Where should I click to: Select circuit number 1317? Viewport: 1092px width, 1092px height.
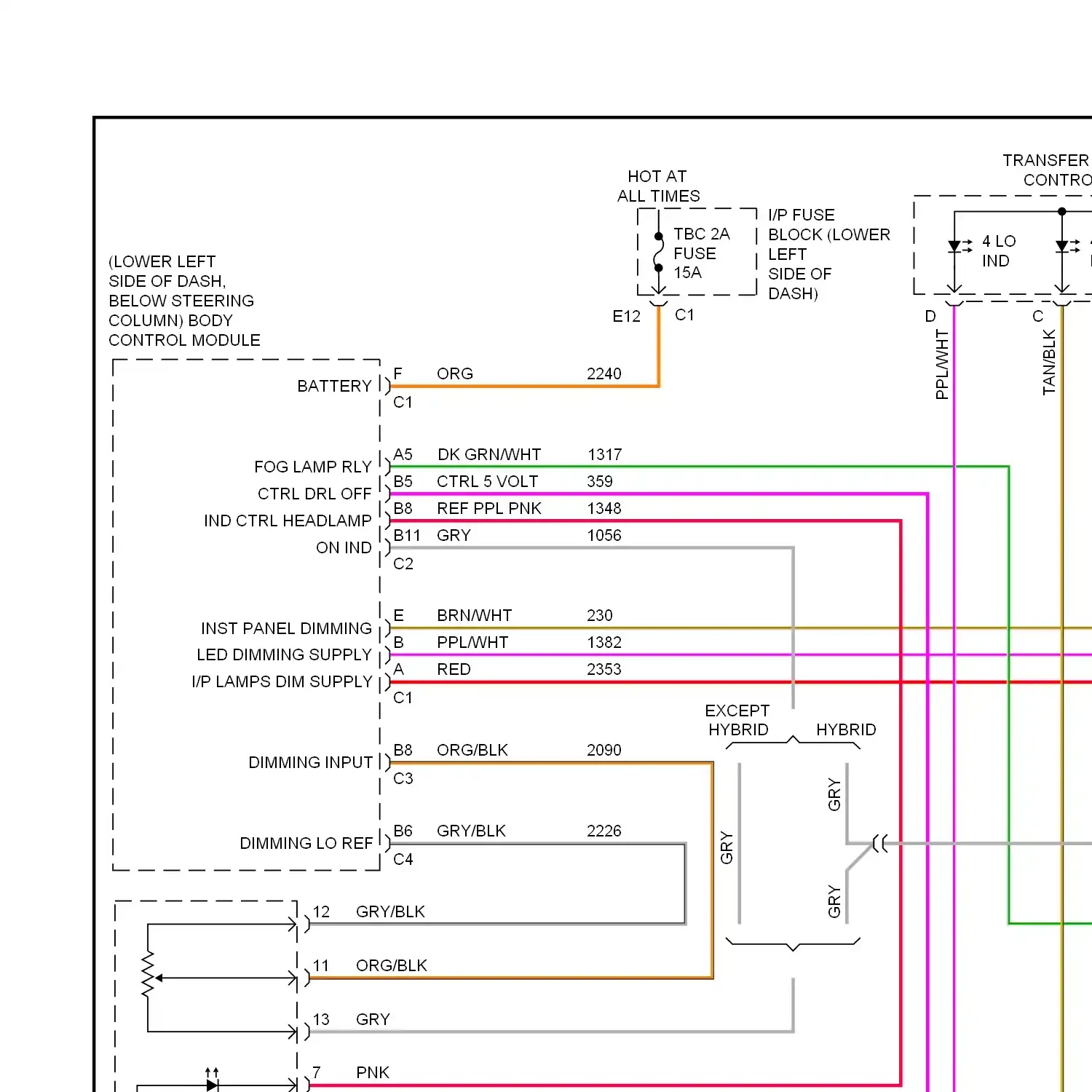click(x=604, y=454)
